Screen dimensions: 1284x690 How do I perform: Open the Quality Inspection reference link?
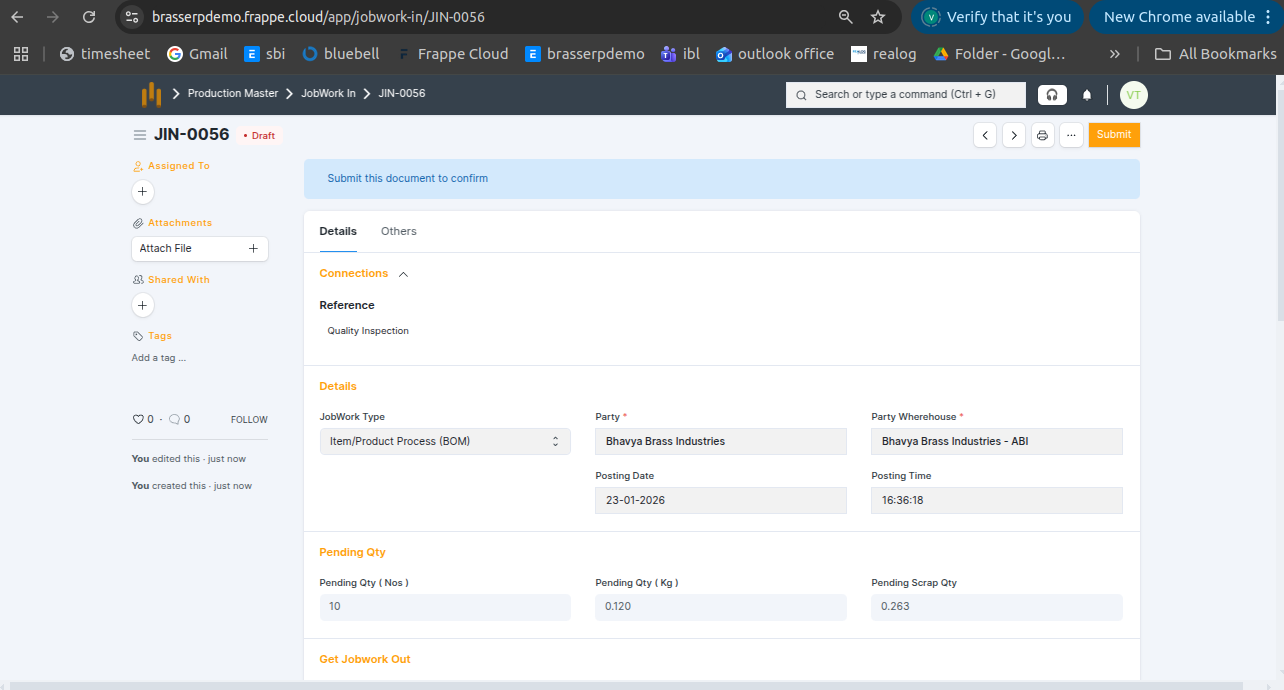coord(368,331)
